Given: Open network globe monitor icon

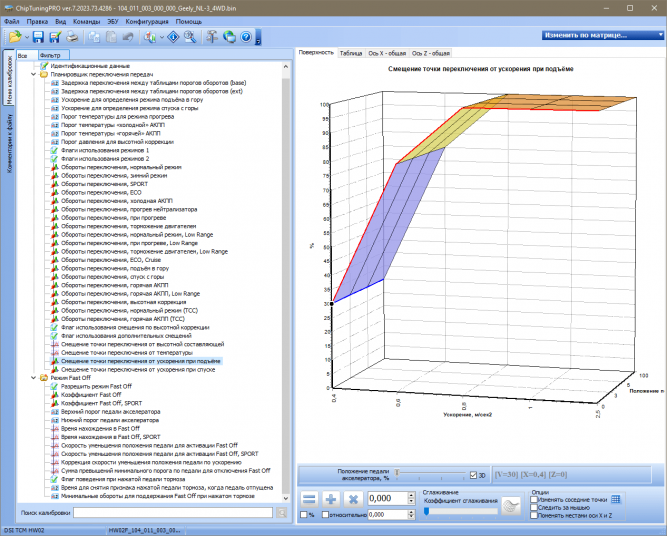Looking at the screenshot, I should (229, 37).
